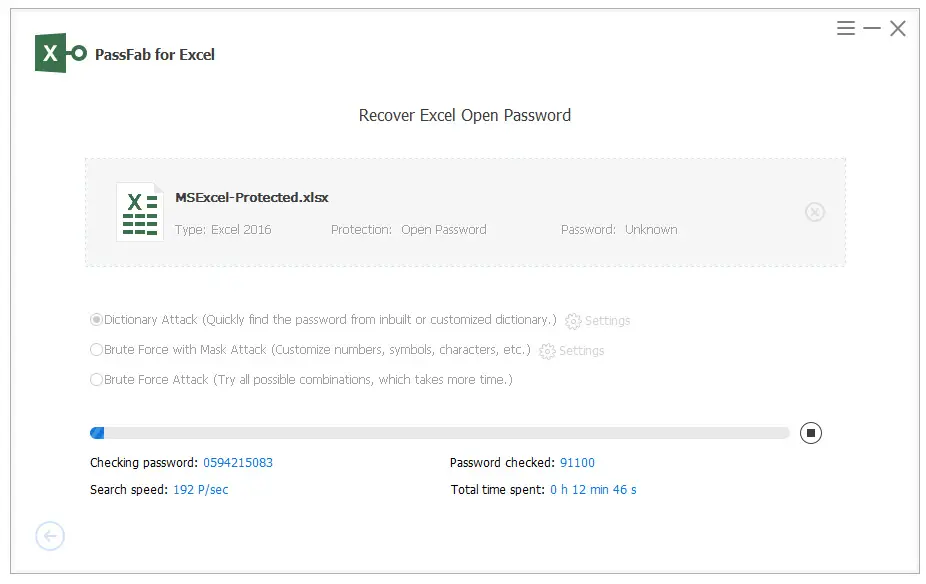
Task: Open the hamburger menu icon
Action: [846, 28]
